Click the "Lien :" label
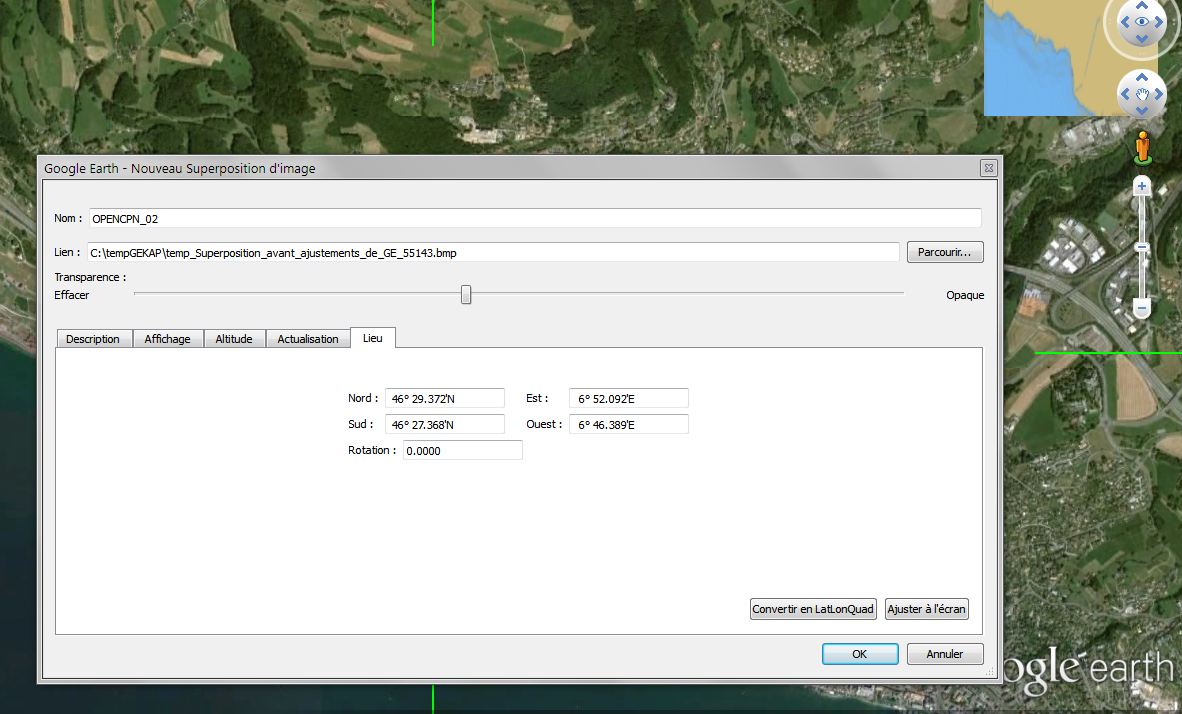The width and height of the screenshot is (1182, 714). click(x=67, y=252)
